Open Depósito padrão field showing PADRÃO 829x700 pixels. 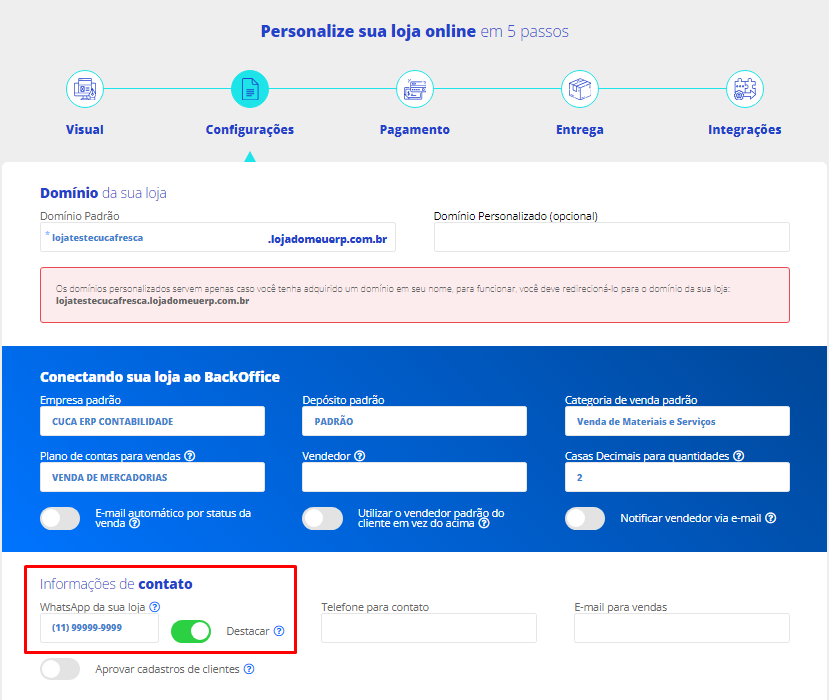click(x=414, y=421)
